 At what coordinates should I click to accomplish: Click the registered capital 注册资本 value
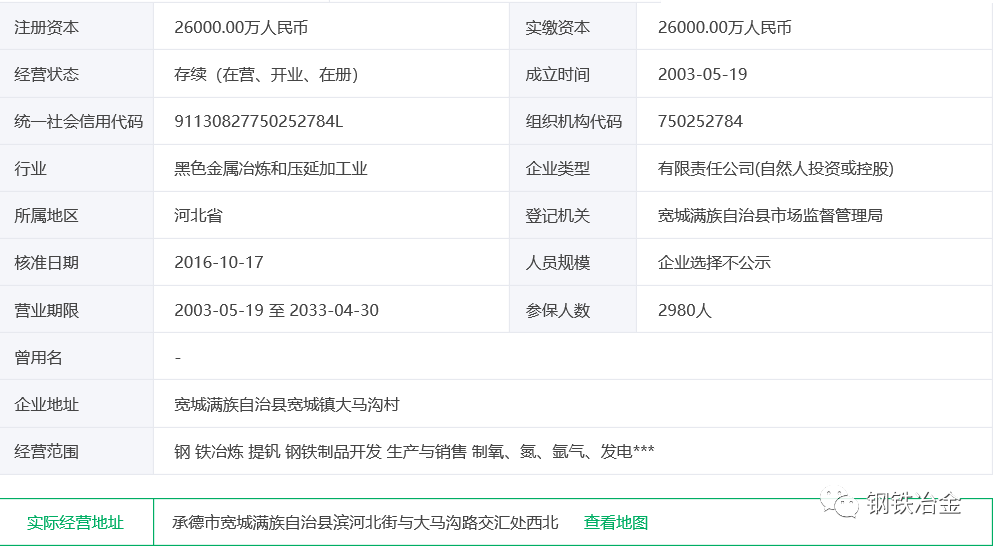tap(240, 27)
